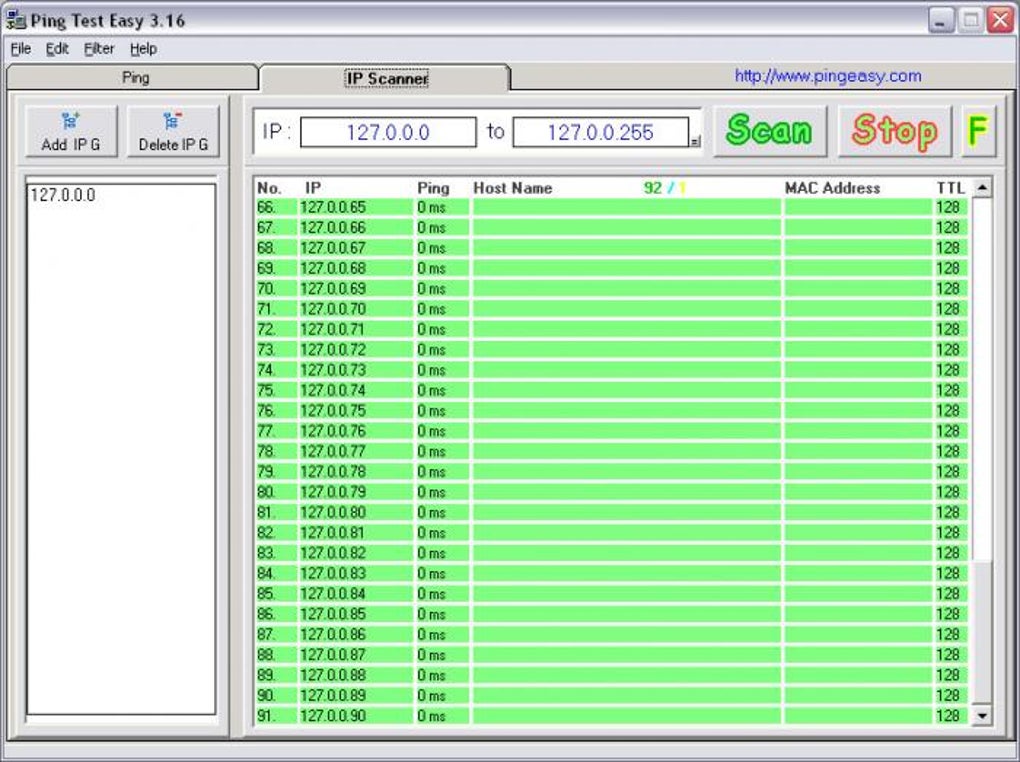
Task: Click the start IP field showing 127.0.0.0
Action: (x=388, y=132)
